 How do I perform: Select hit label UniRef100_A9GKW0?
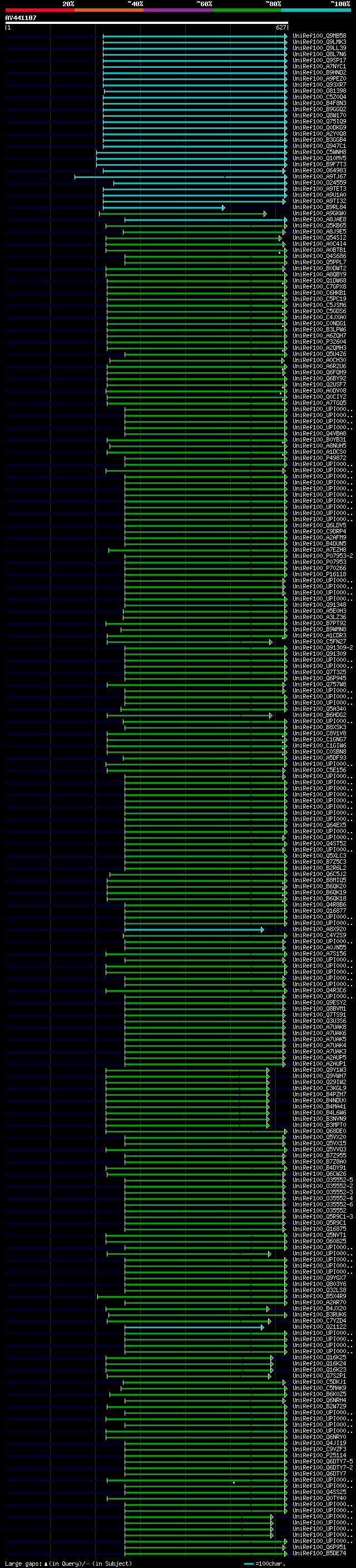coord(319,214)
